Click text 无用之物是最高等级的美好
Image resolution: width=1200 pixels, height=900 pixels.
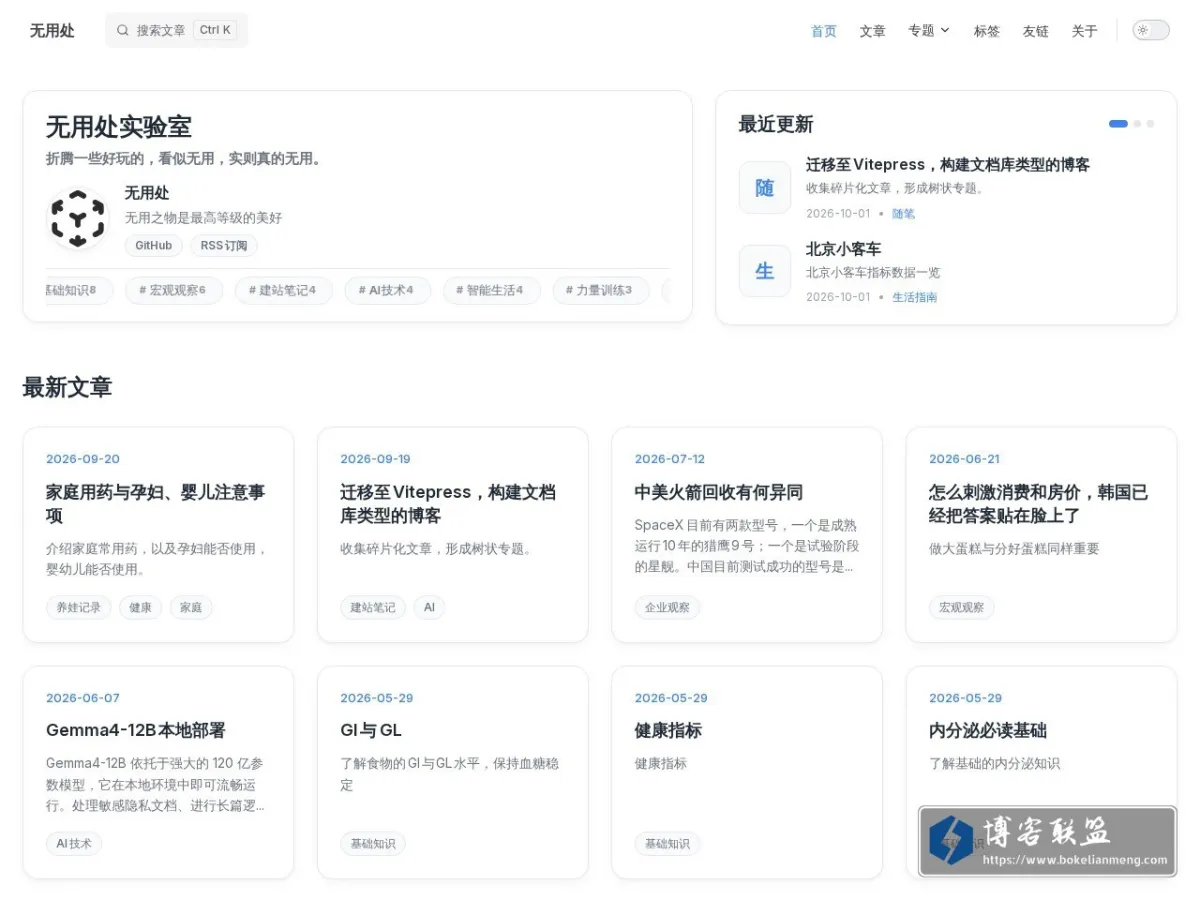(x=203, y=218)
